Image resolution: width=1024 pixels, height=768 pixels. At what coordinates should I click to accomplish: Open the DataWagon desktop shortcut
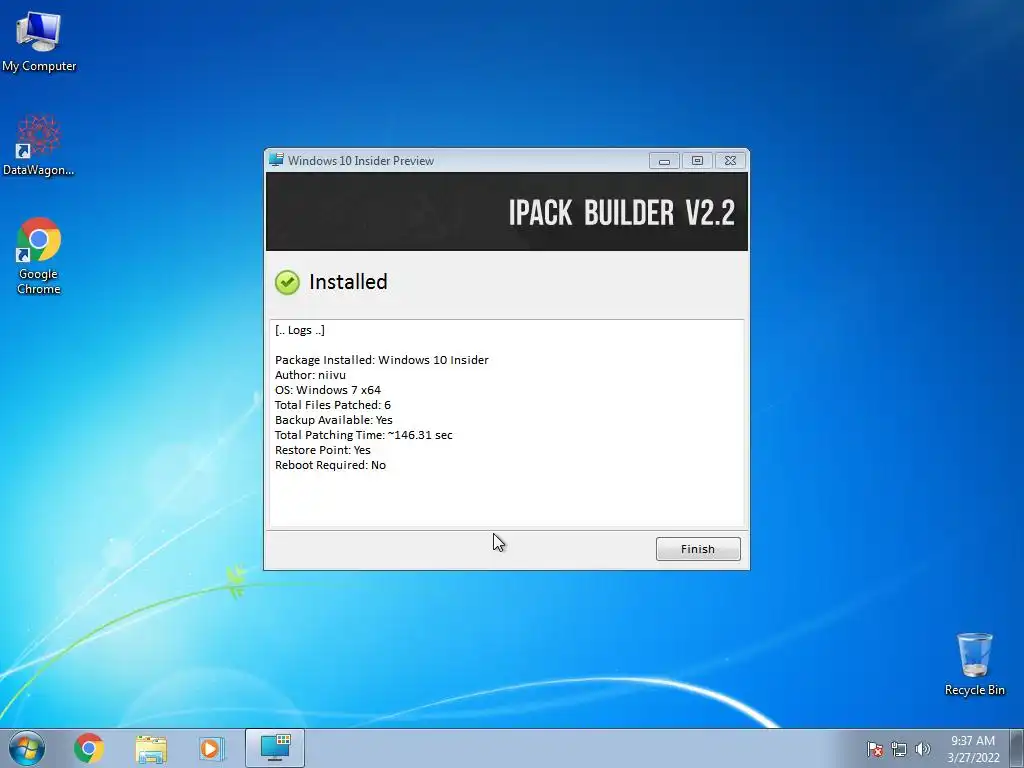click(x=39, y=145)
